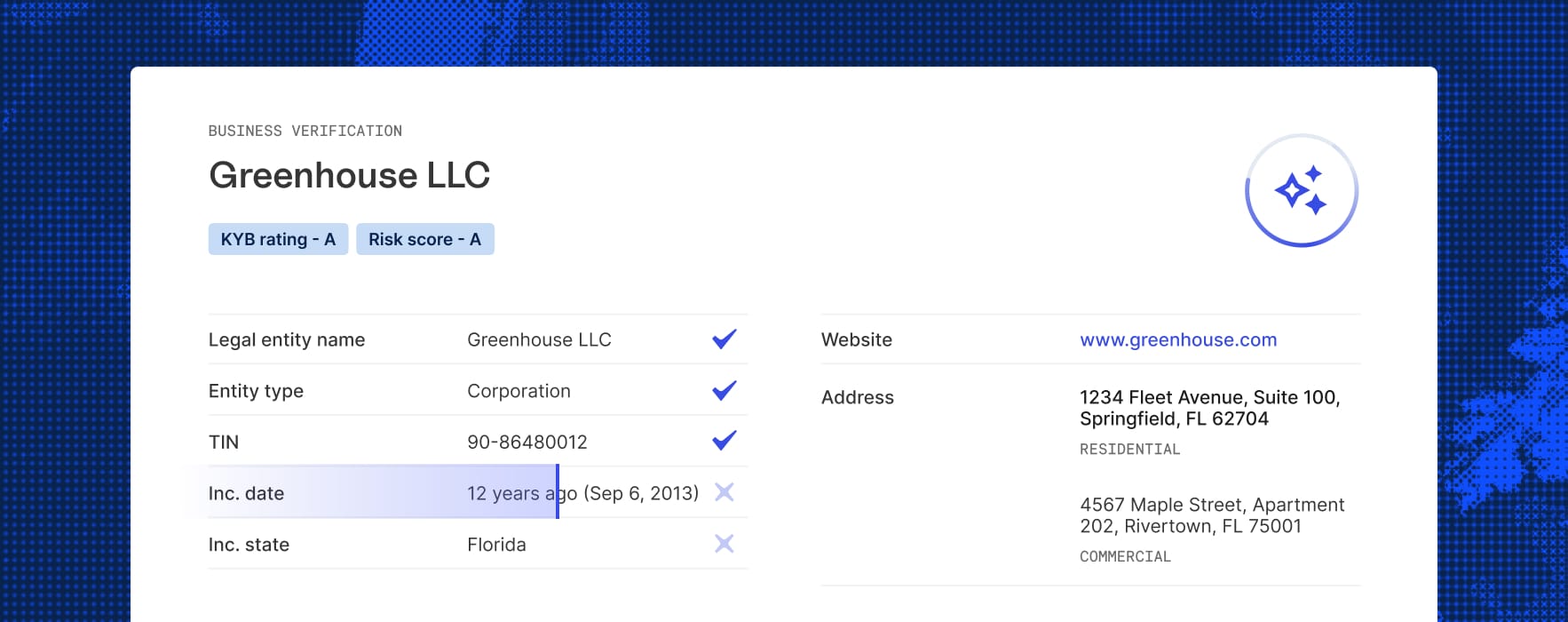This screenshot has height=622, width=1568.
Task: Click checkmark in Entity type row
Action: (x=725, y=390)
